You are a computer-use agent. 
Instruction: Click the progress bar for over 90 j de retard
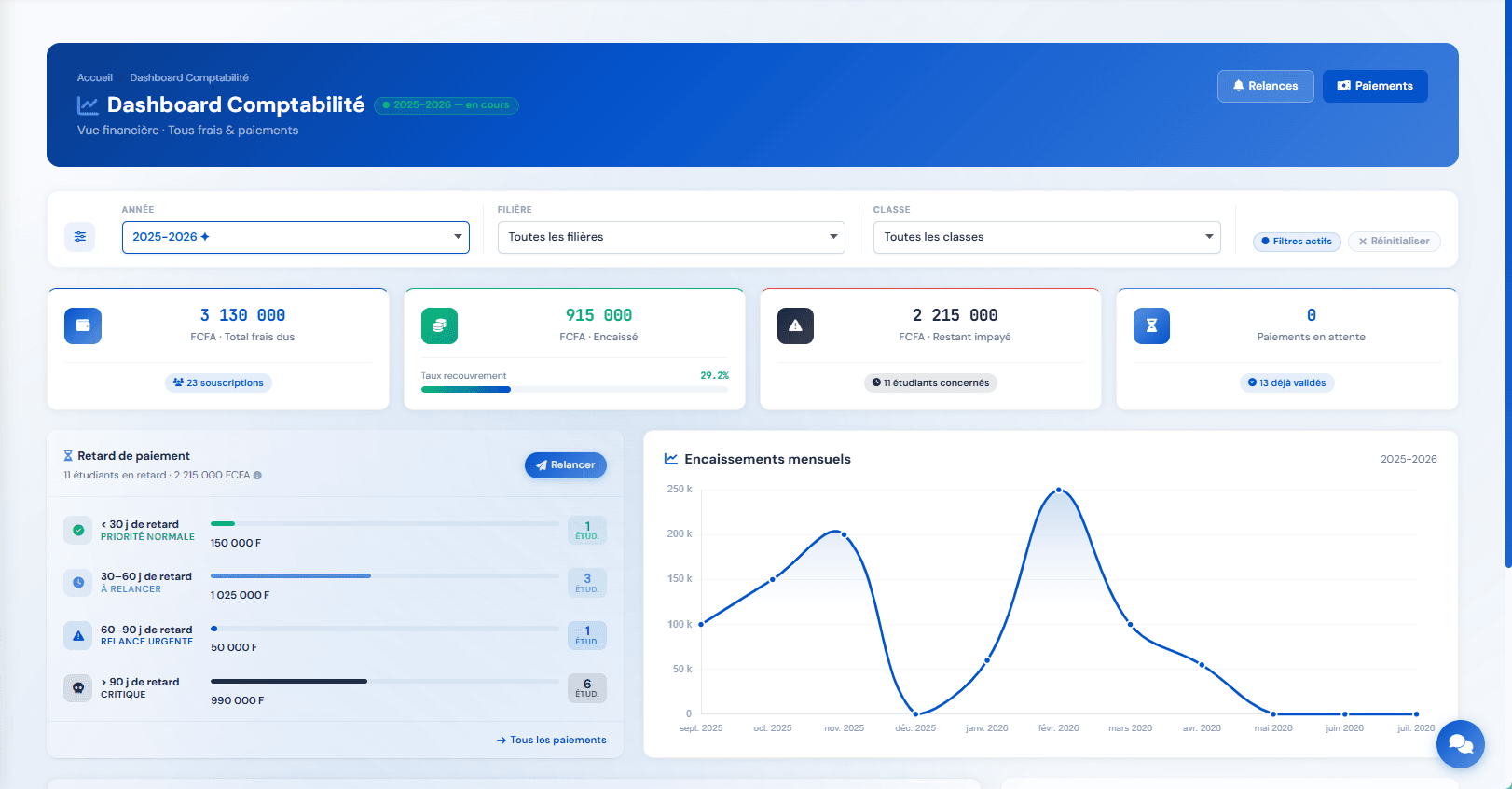click(x=385, y=682)
